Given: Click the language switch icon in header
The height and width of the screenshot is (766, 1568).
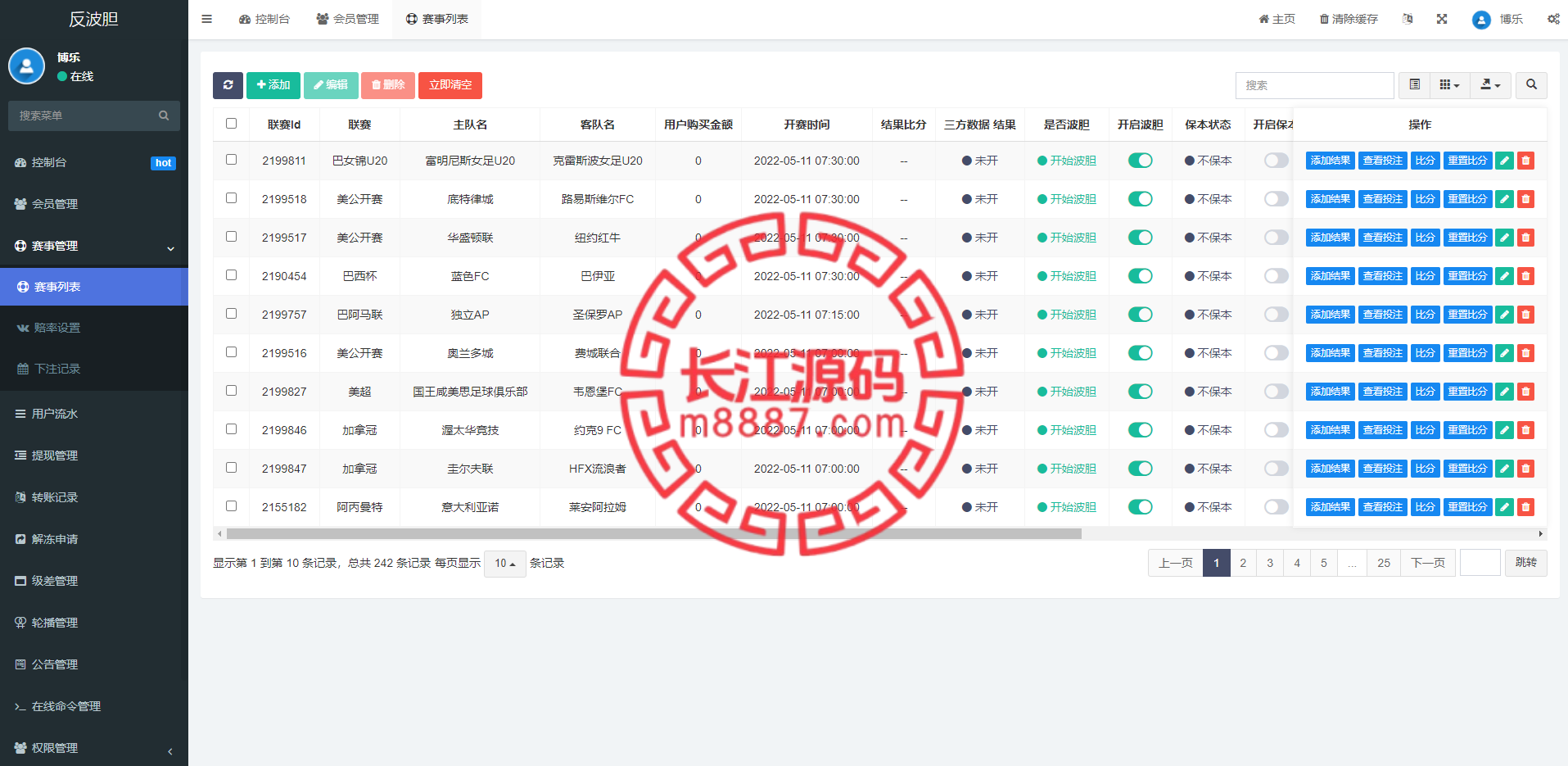Looking at the screenshot, I should (1408, 19).
